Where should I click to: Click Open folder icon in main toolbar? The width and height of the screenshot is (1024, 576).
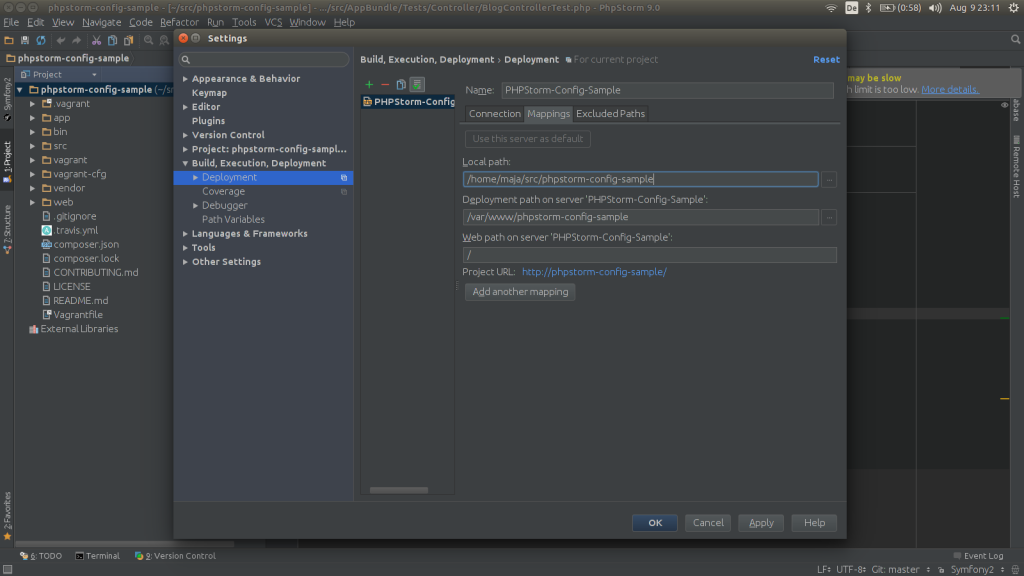pos(9,40)
